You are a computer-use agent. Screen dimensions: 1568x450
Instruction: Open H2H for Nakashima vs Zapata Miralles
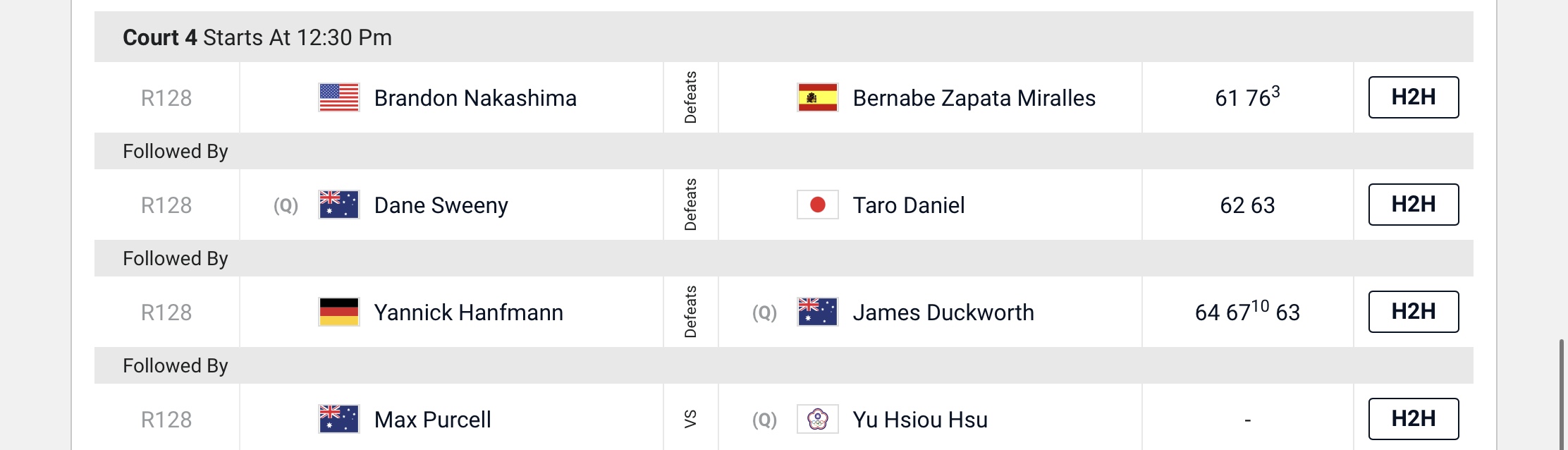(1414, 97)
